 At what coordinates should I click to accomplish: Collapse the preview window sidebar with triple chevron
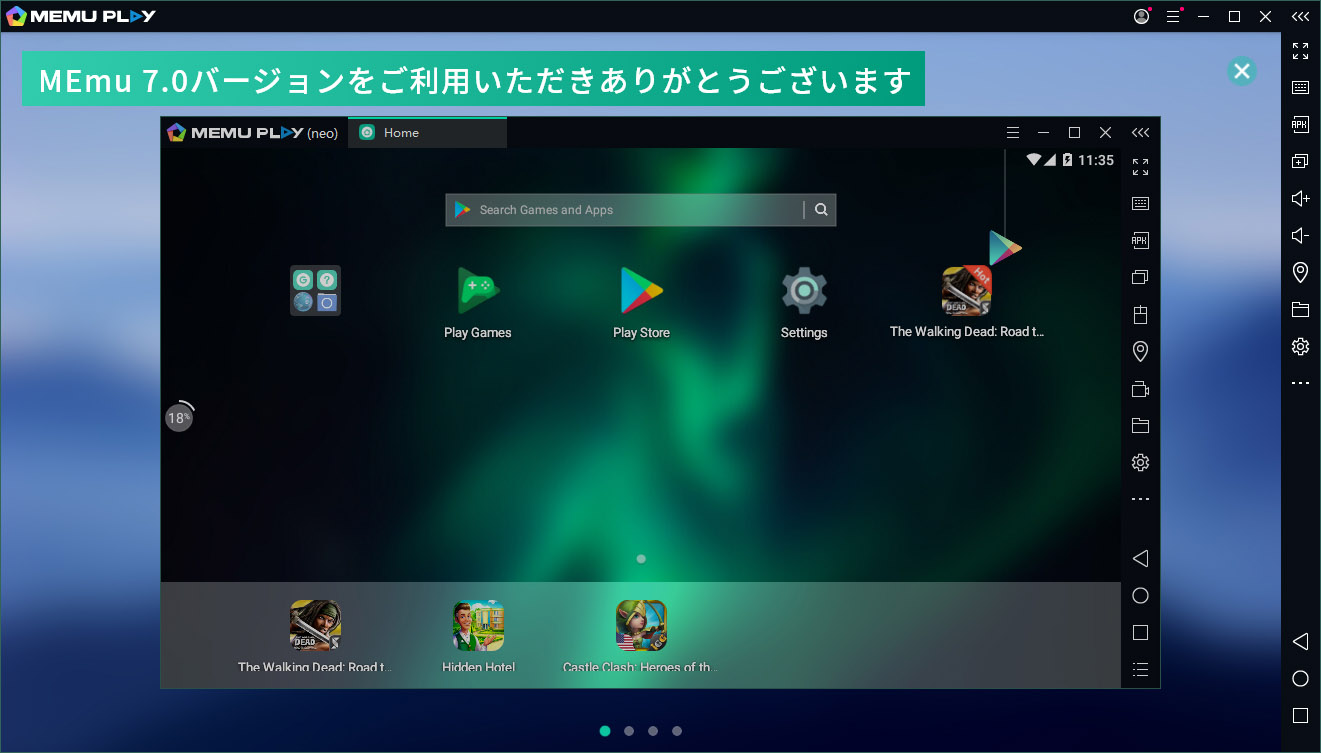coord(1140,133)
